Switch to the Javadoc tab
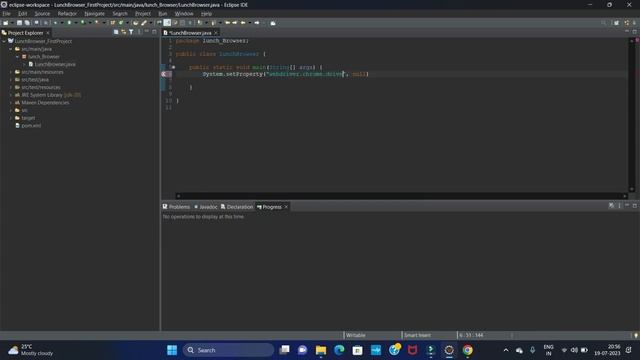Screen dimensions: 640x360 pos(206,207)
